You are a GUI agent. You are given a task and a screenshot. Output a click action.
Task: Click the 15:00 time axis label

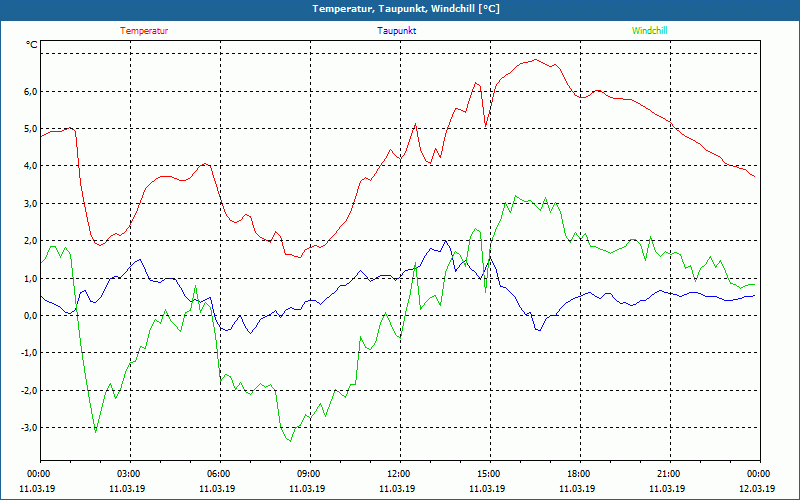(x=490, y=474)
